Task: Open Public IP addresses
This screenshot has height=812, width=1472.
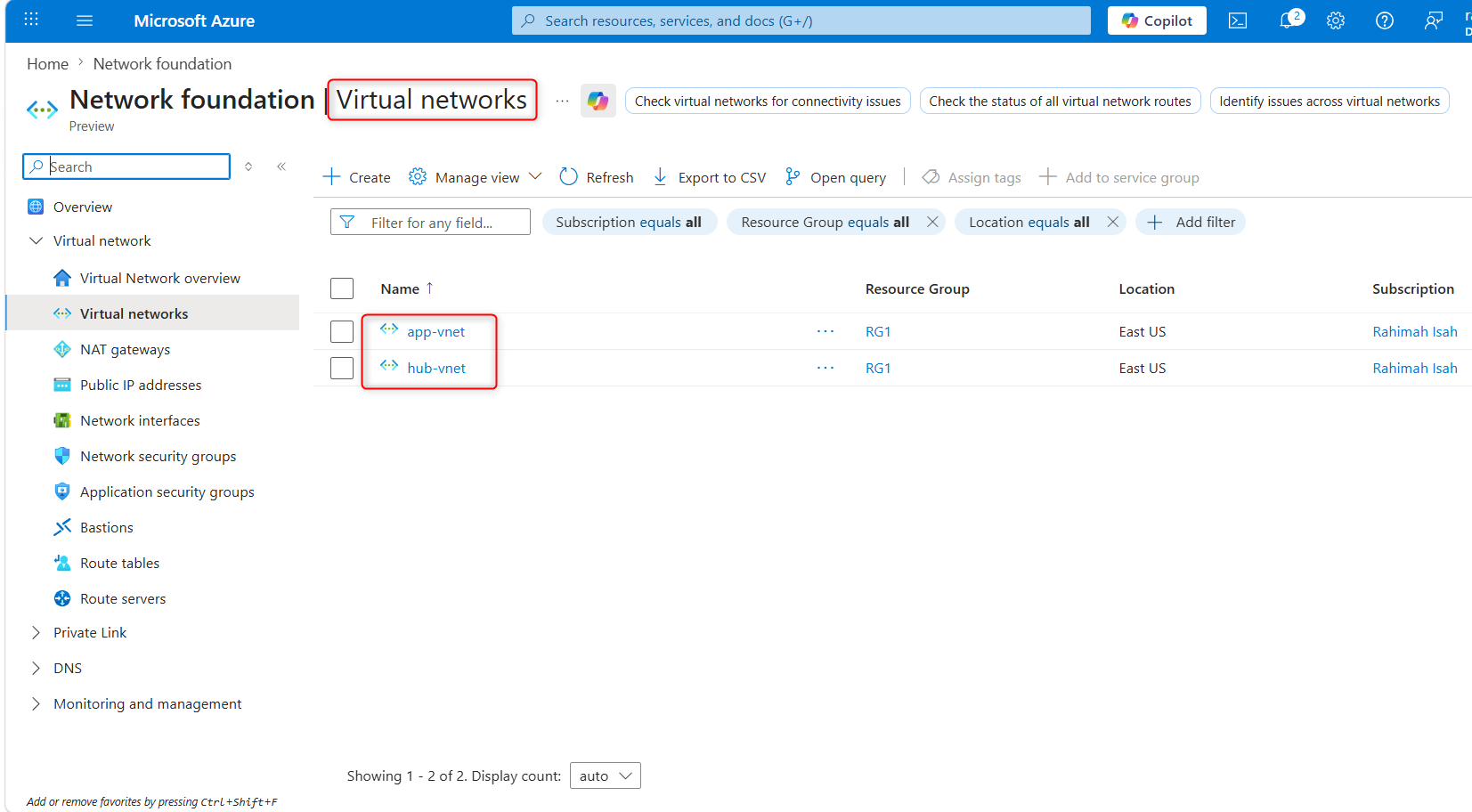Action: [141, 385]
